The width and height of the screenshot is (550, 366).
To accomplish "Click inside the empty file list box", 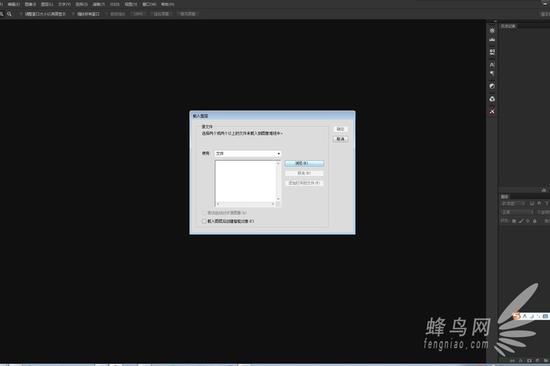I will (246, 181).
